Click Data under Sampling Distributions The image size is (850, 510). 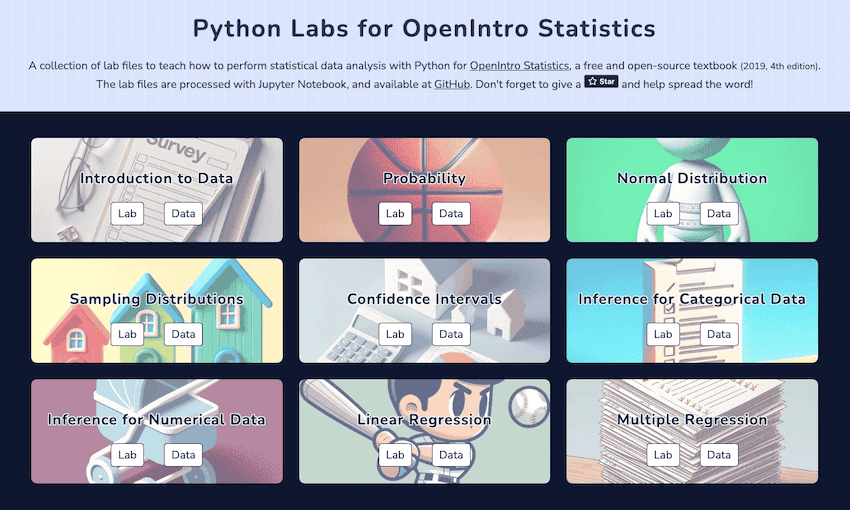pyautogui.click(x=183, y=334)
